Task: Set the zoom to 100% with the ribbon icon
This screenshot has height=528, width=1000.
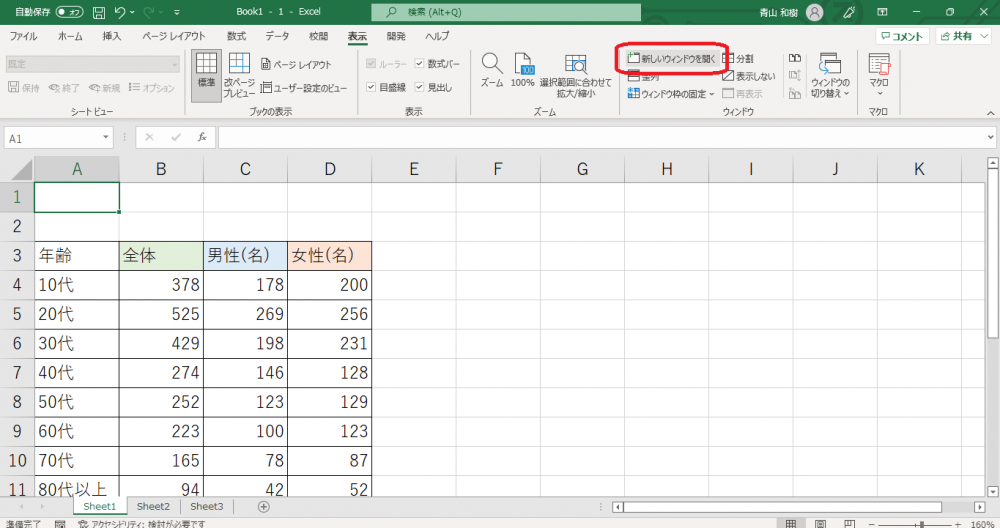Action: (522, 70)
